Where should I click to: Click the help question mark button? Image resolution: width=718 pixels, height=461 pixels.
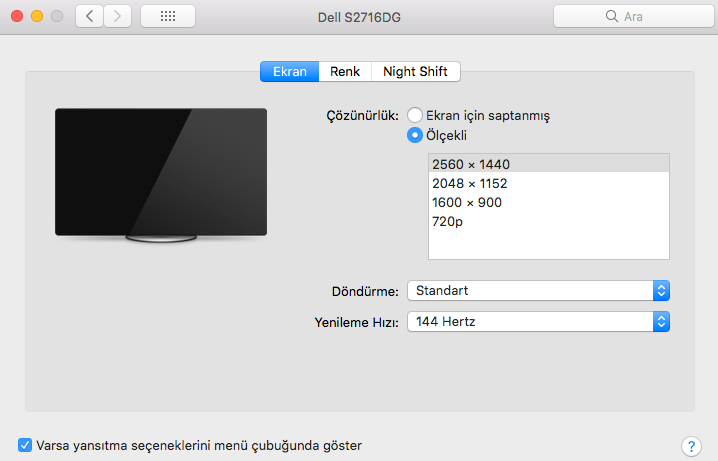coord(690,446)
